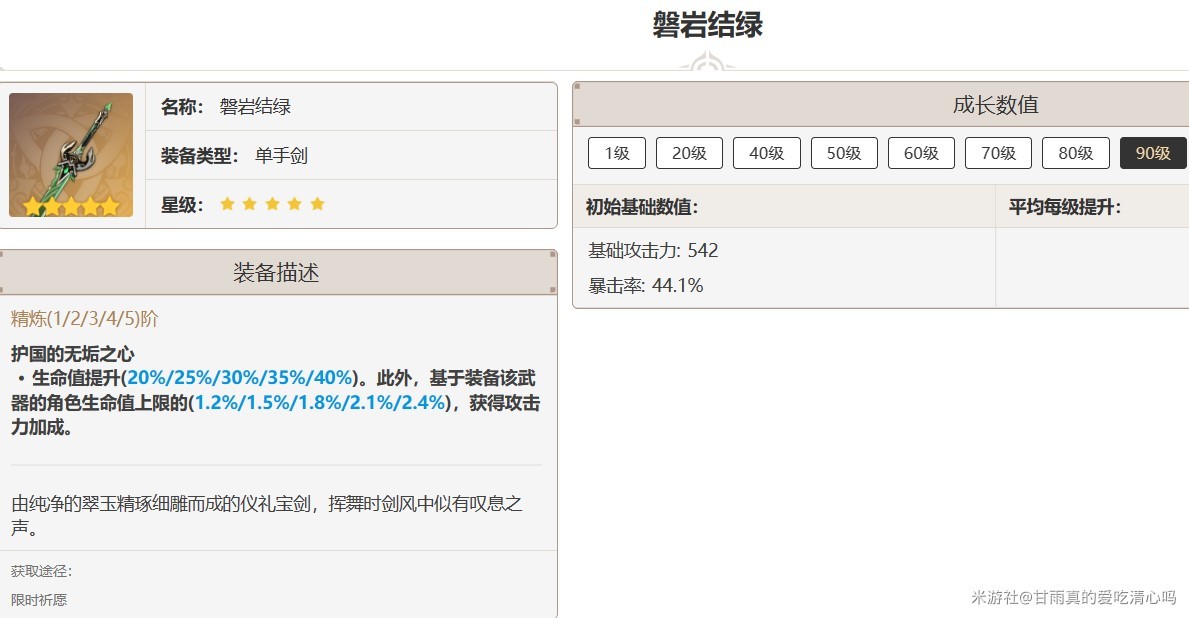Click the decorative ornament below the page title
Screen dimensions: 1189x618
coord(707,63)
